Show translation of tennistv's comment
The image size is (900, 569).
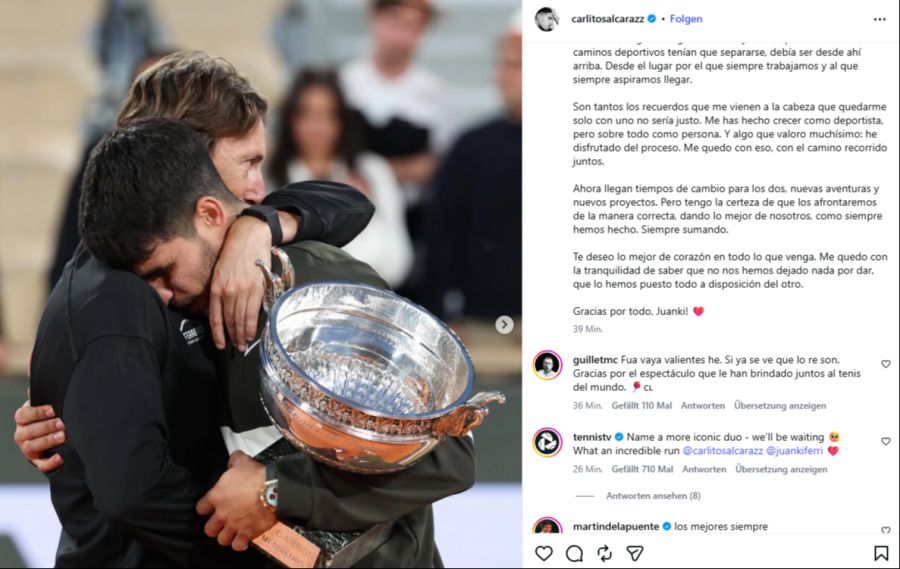tap(781, 469)
